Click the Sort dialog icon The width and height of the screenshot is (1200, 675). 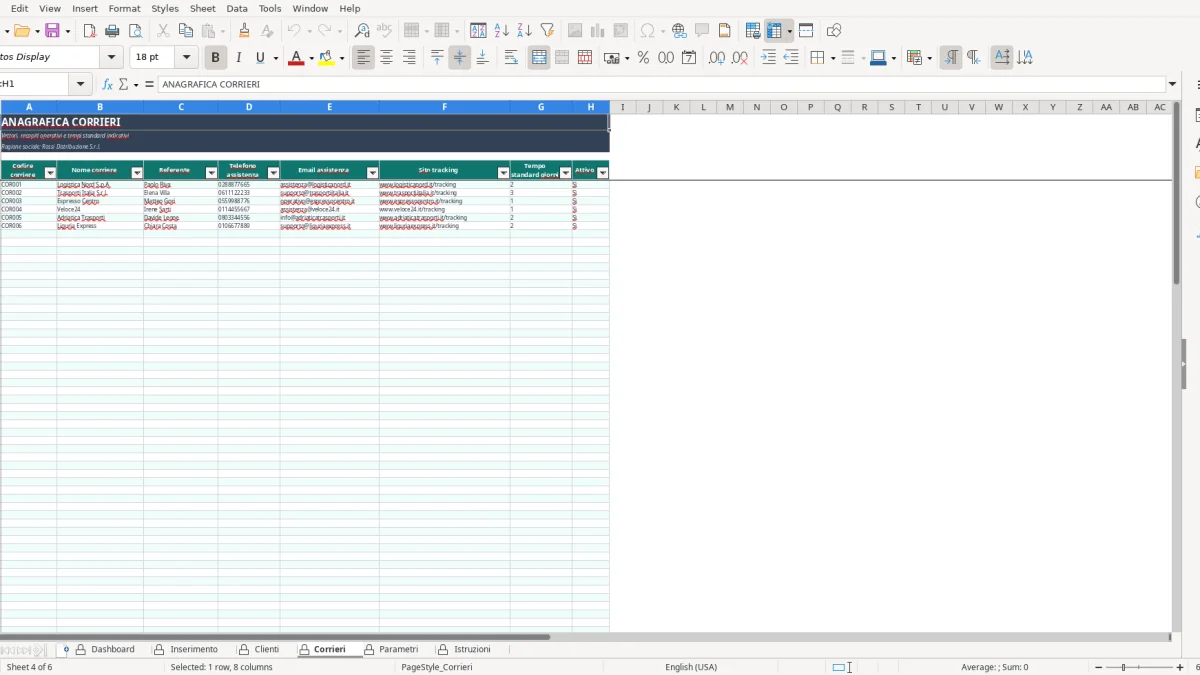coord(479,31)
